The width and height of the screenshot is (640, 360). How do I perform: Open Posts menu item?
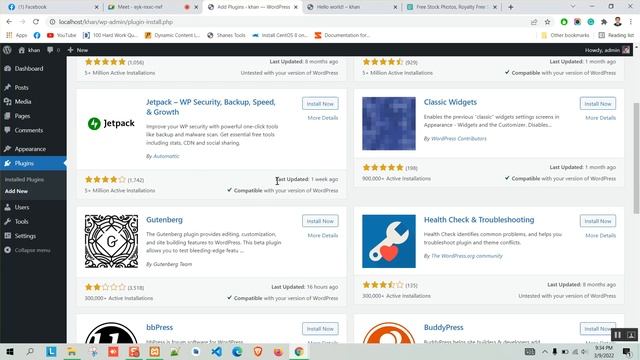pyautogui.click(x=21, y=87)
